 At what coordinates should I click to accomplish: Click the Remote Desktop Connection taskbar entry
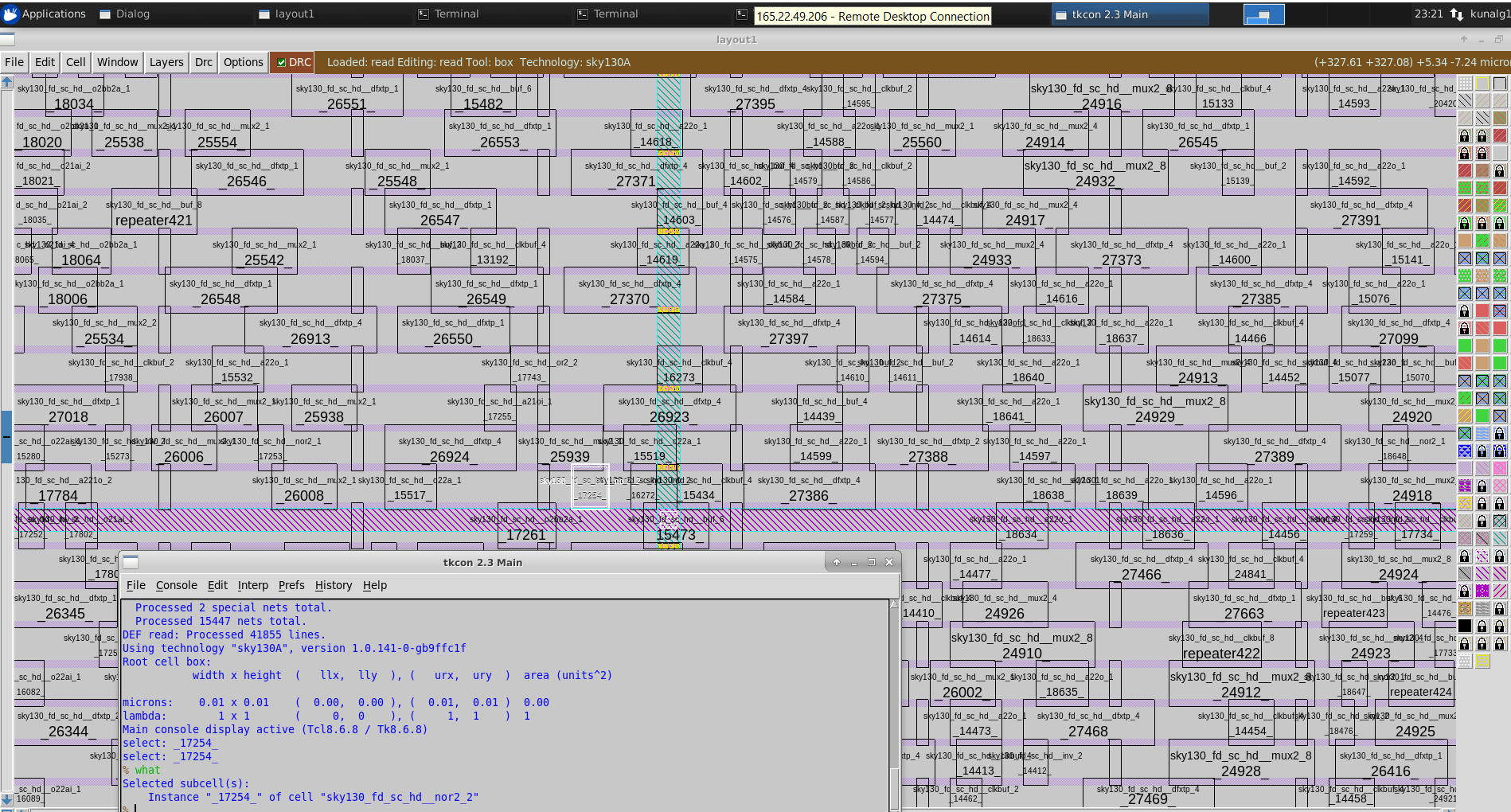click(x=873, y=14)
